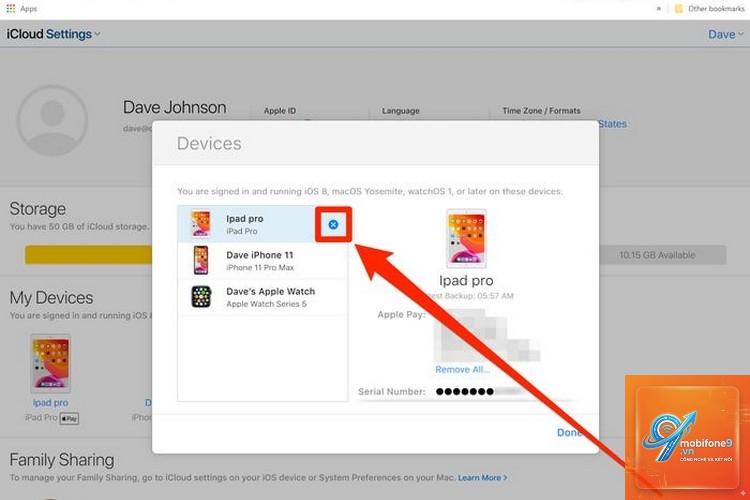Open the iCloud Settings dropdown
The image size is (750, 500).
pos(53,34)
